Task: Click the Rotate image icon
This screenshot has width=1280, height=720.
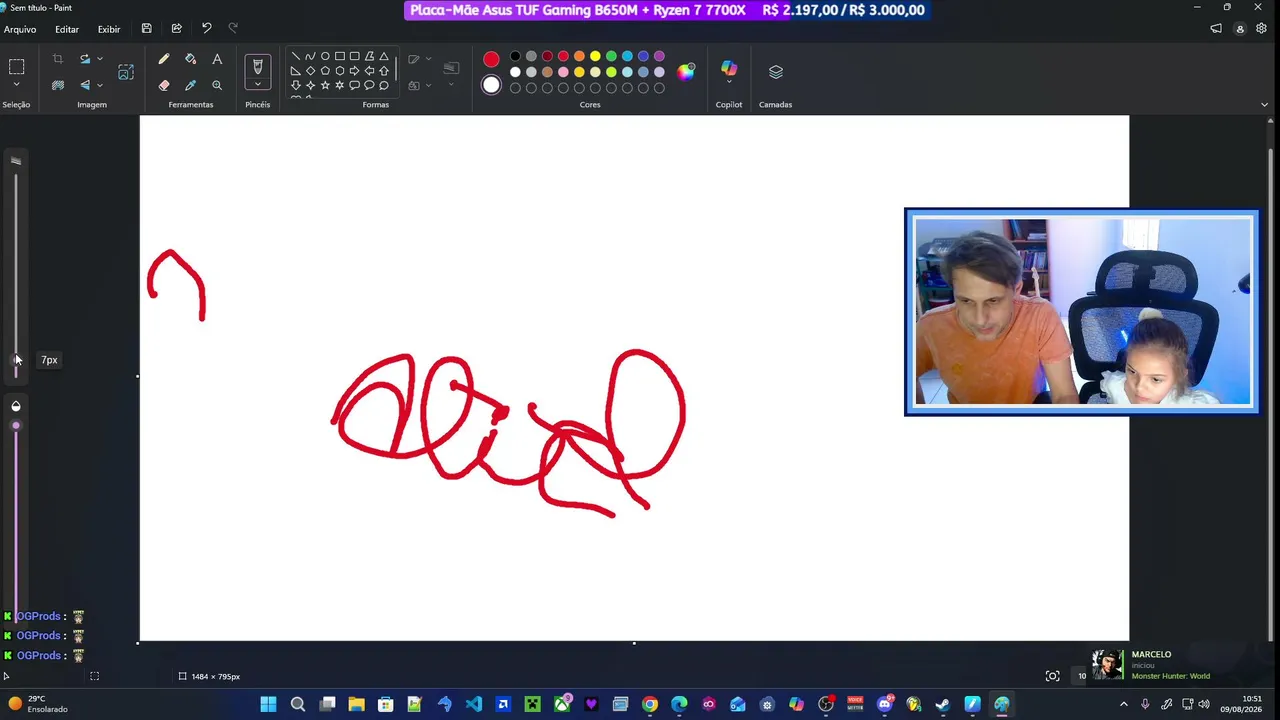Action: pyautogui.click(x=85, y=59)
